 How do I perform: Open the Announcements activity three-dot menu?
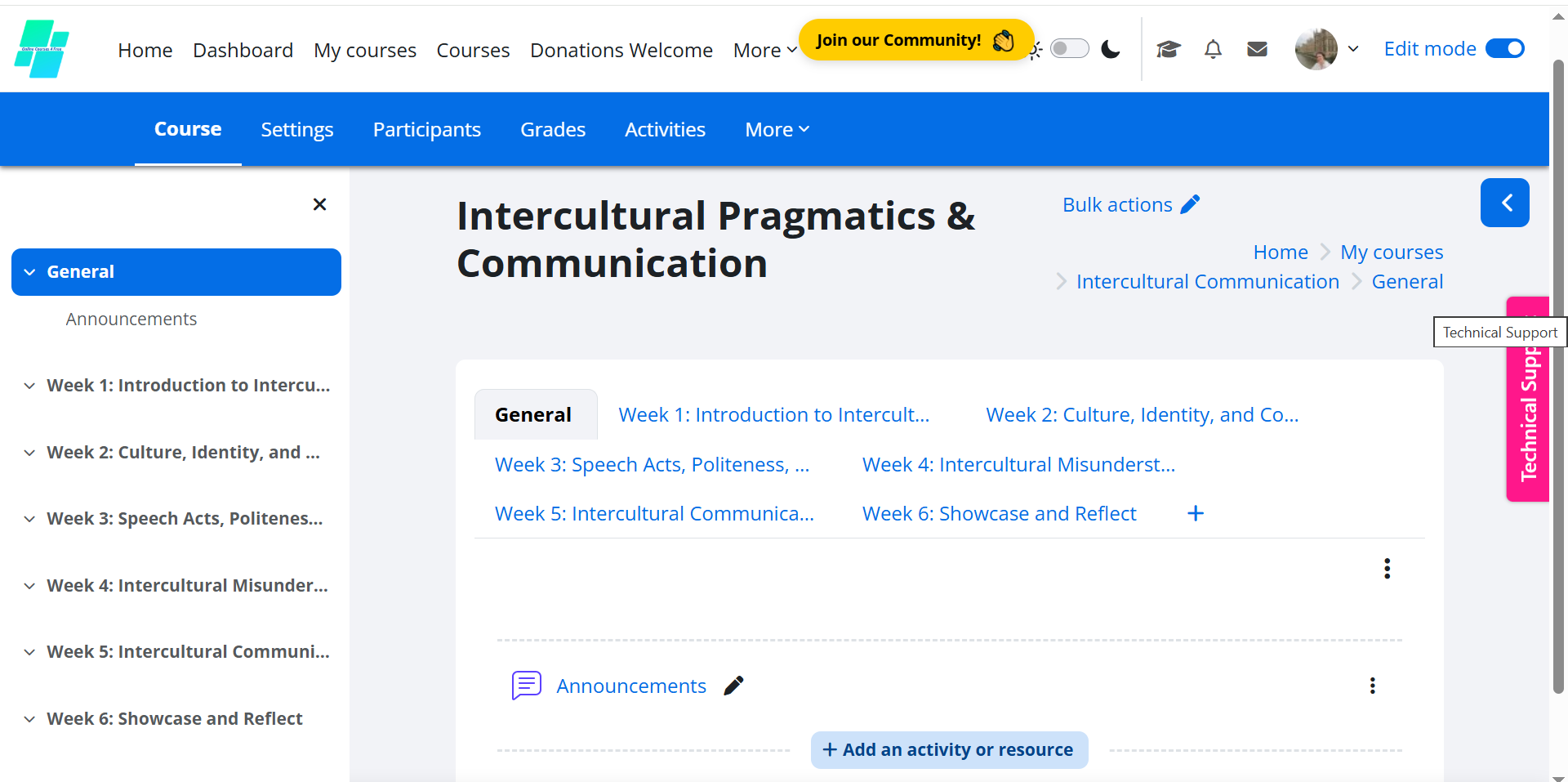(1372, 686)
